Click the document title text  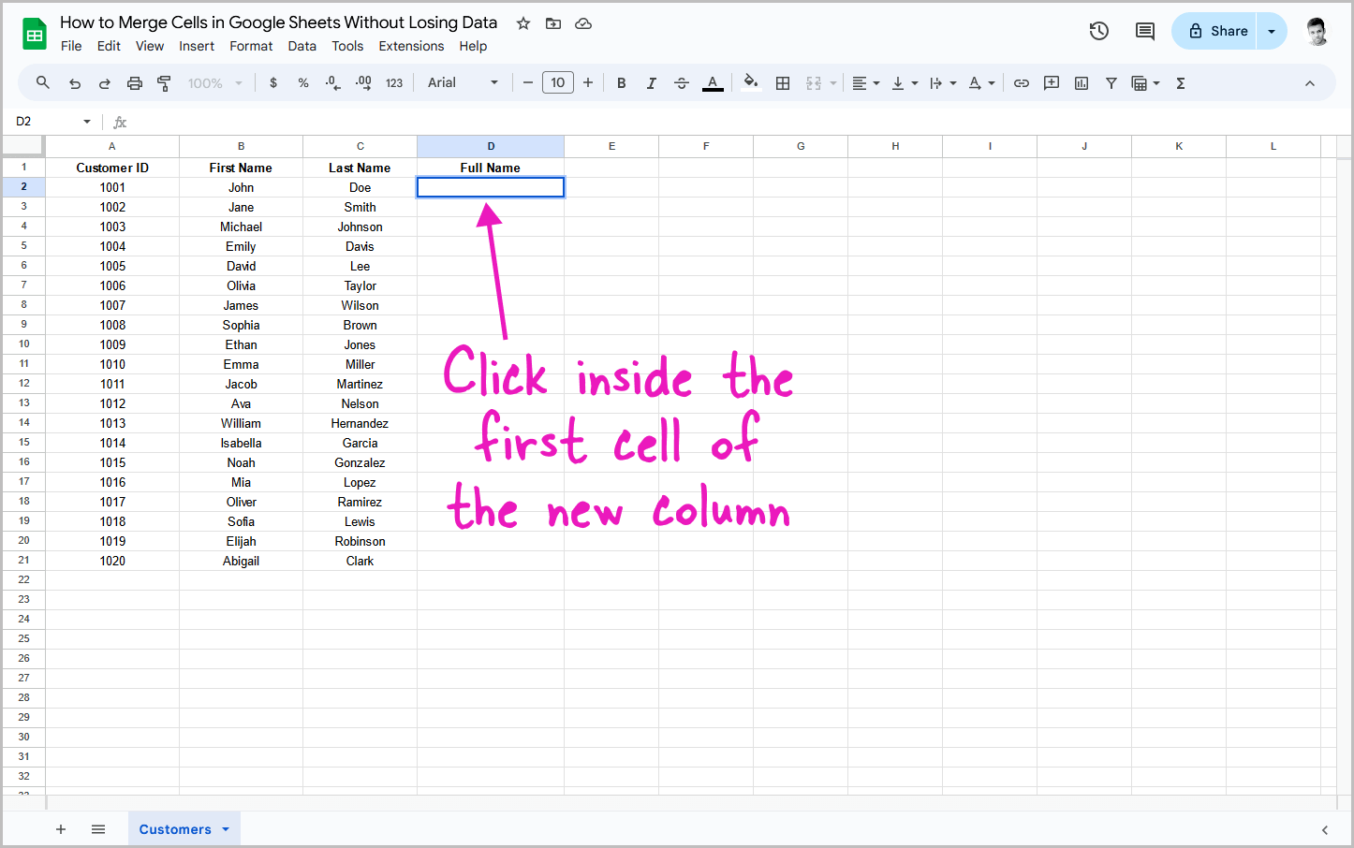pyautogui.click(x=279, y=22)
